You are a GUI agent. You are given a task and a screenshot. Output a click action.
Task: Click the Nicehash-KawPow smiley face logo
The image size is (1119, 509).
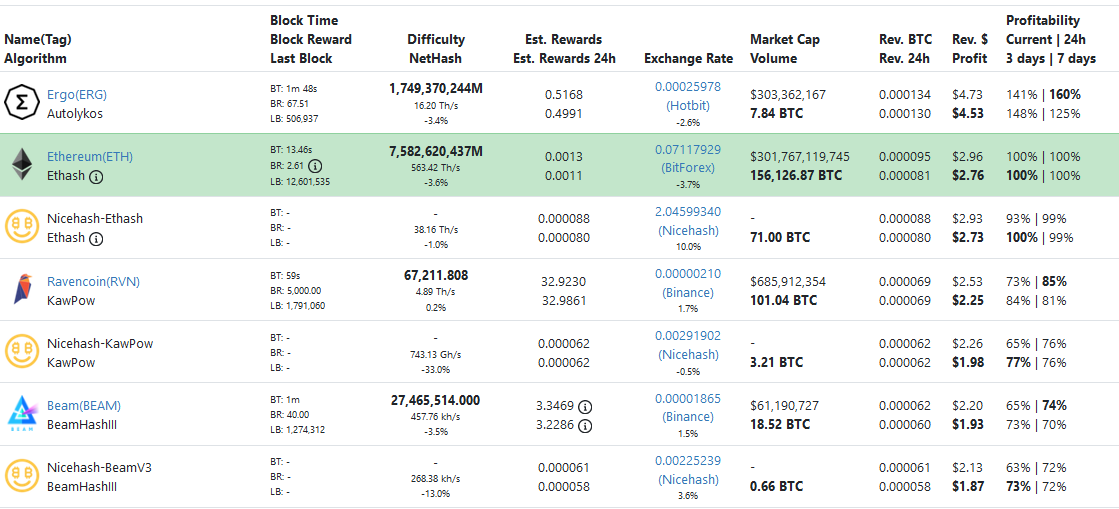click(x=21, y=351)
